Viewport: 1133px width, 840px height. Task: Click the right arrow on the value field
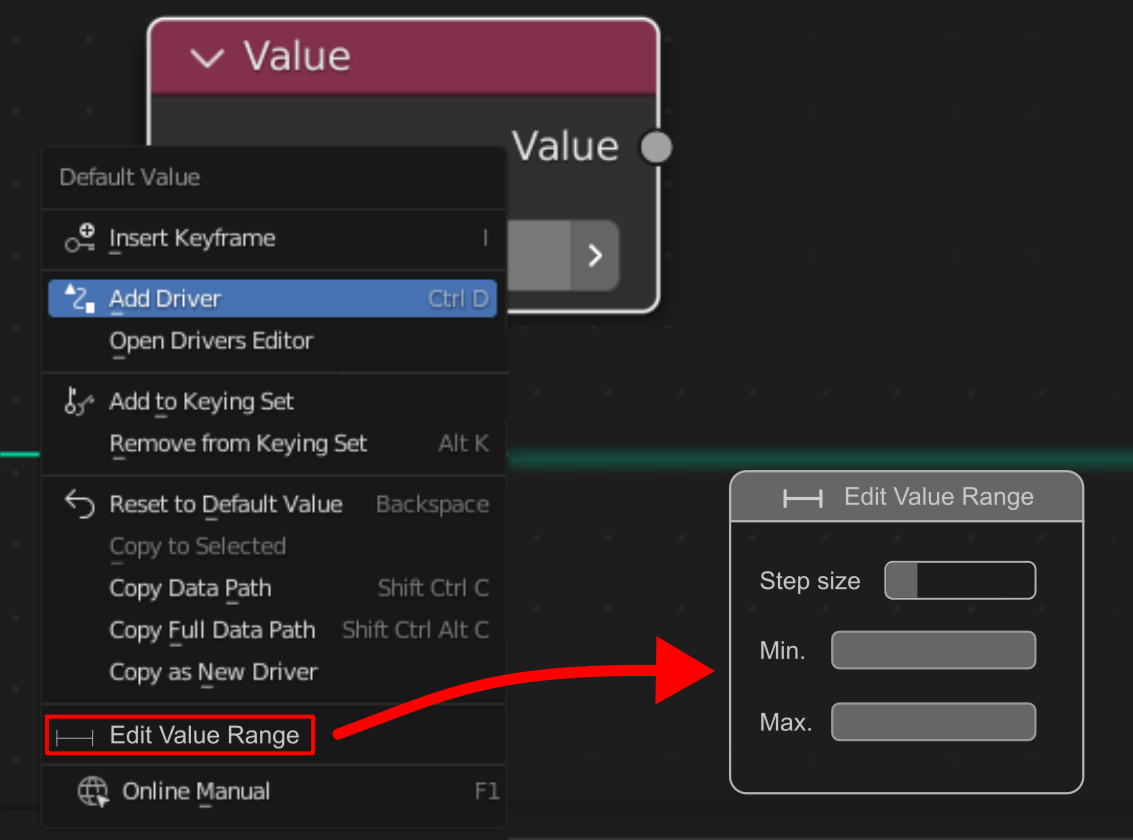(595, 256)
